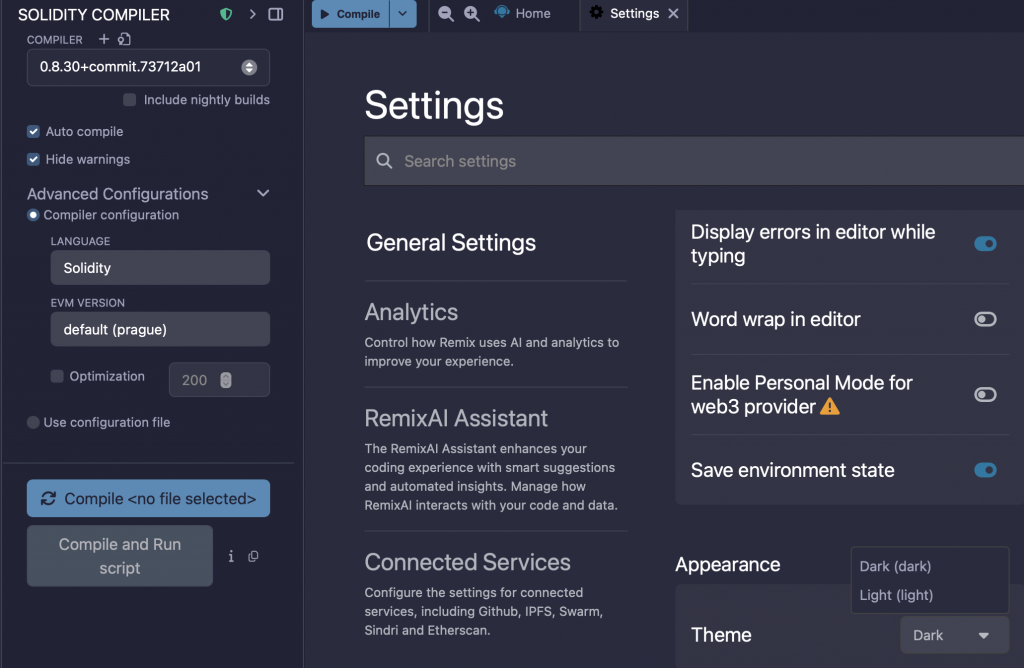This screenshot has height=668, width=1024.
Task: Zoom out with the minus magnifier
Action: [446, 14]
